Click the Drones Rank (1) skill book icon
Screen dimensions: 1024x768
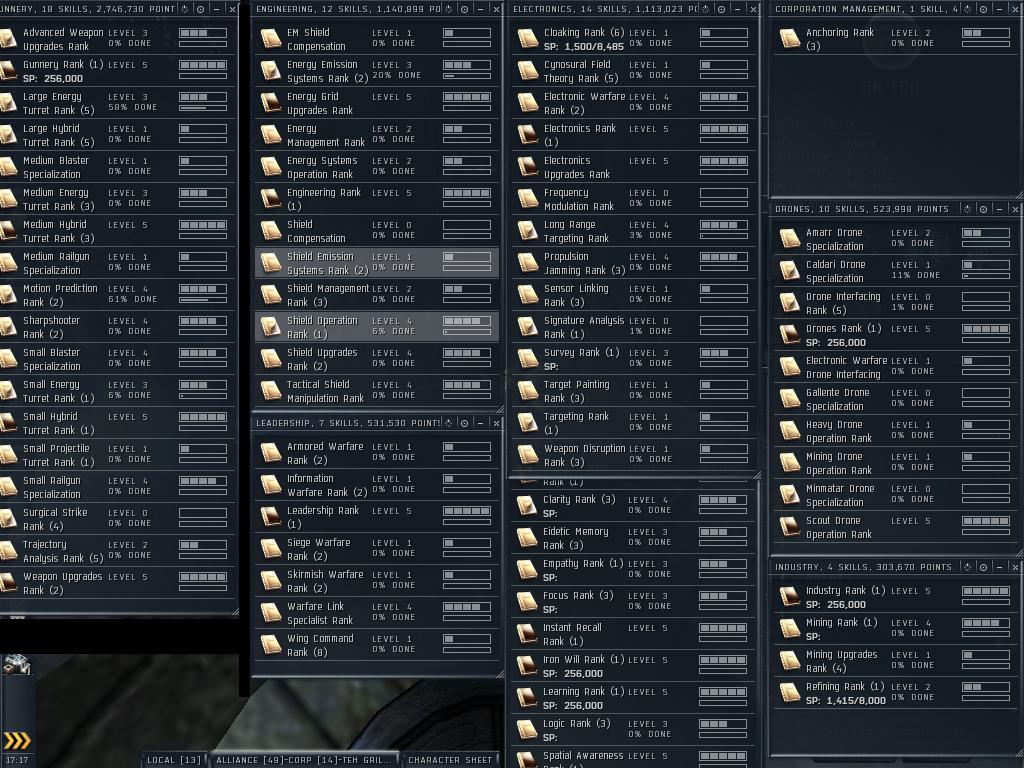790,334
